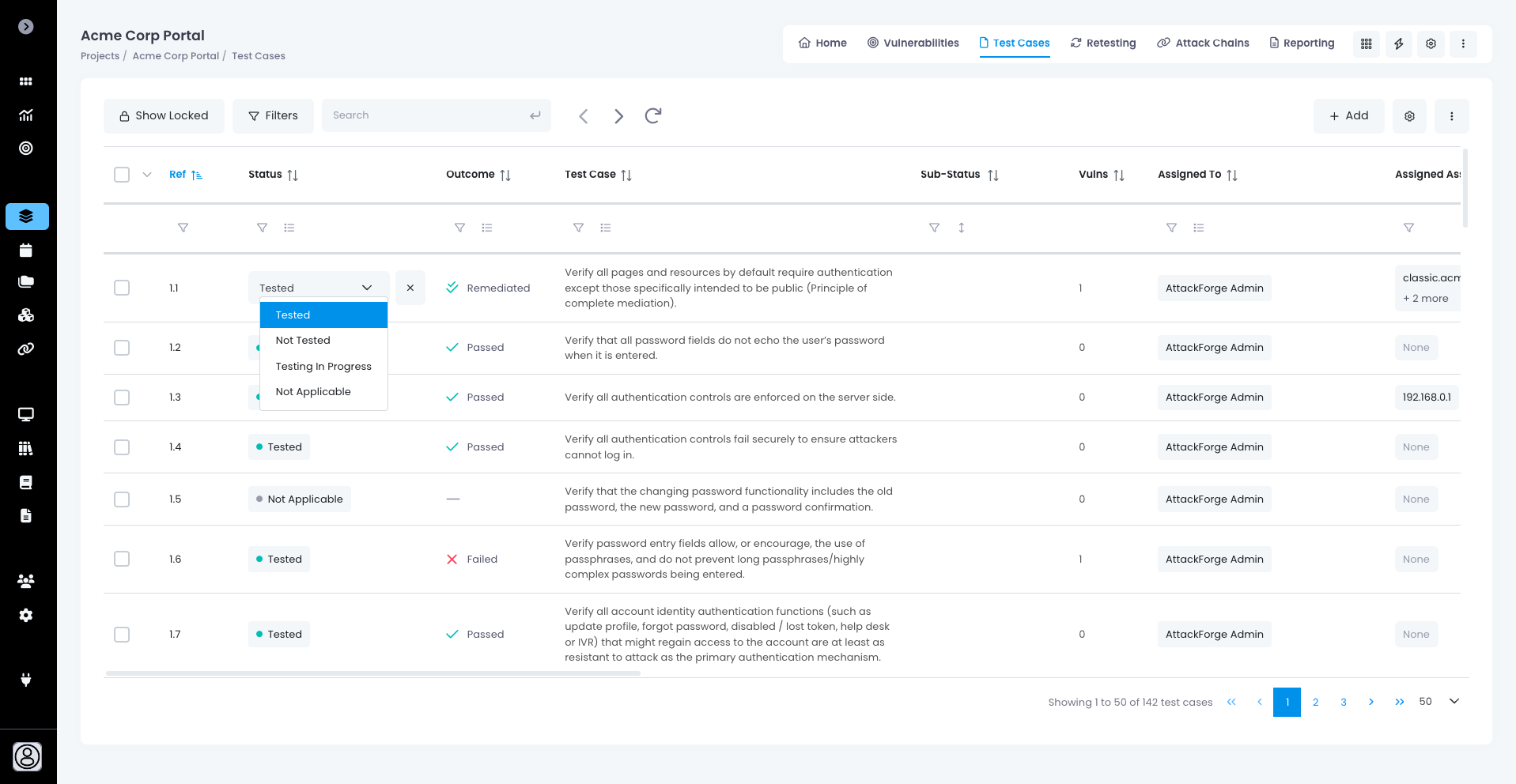This screenshot has width=1516, height=784.
Task: Select the checkbox for row 1.6
Action: (x=122, y=559)
